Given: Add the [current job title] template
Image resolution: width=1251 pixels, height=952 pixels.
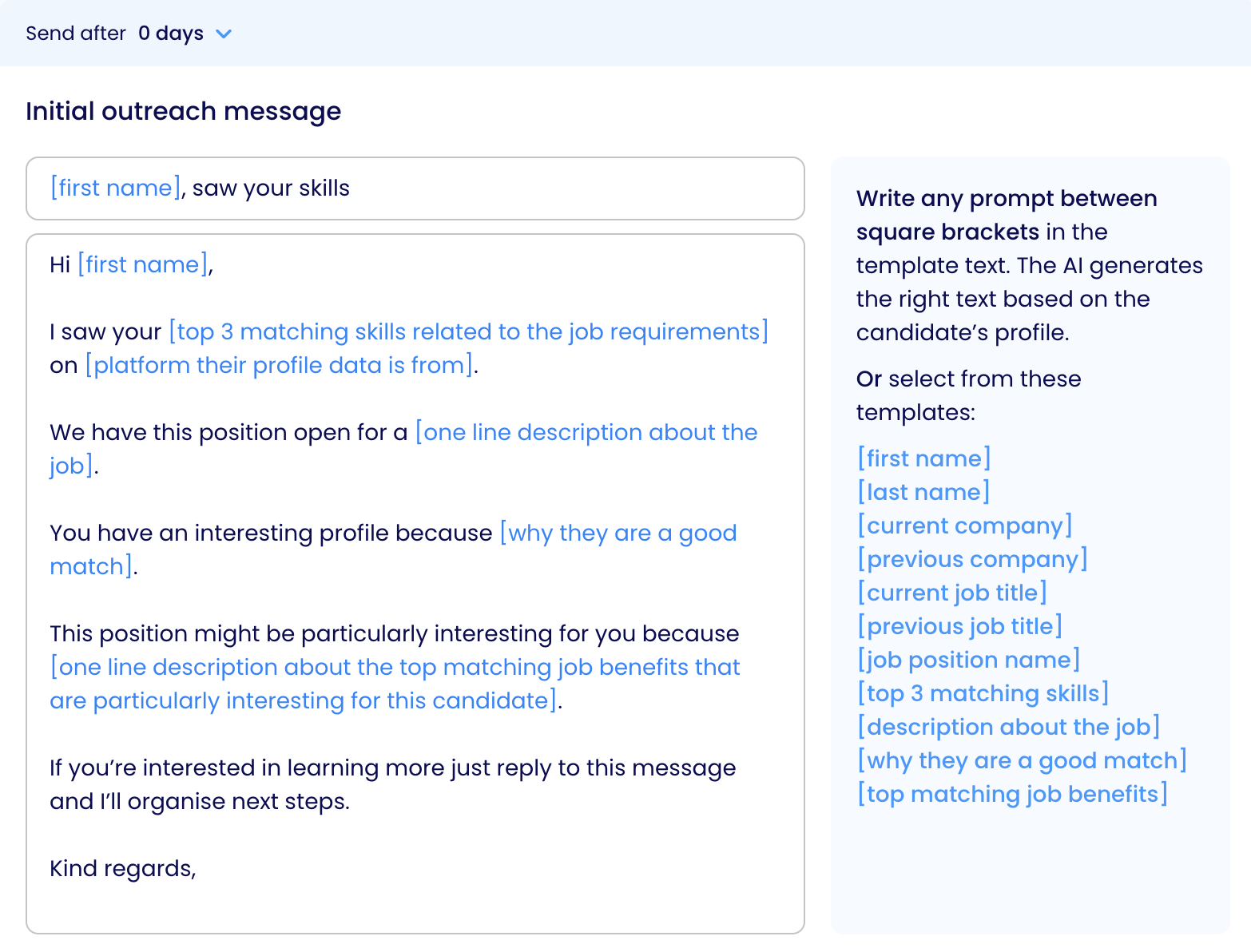Looking at the screenshot, I should coord(952,593).
